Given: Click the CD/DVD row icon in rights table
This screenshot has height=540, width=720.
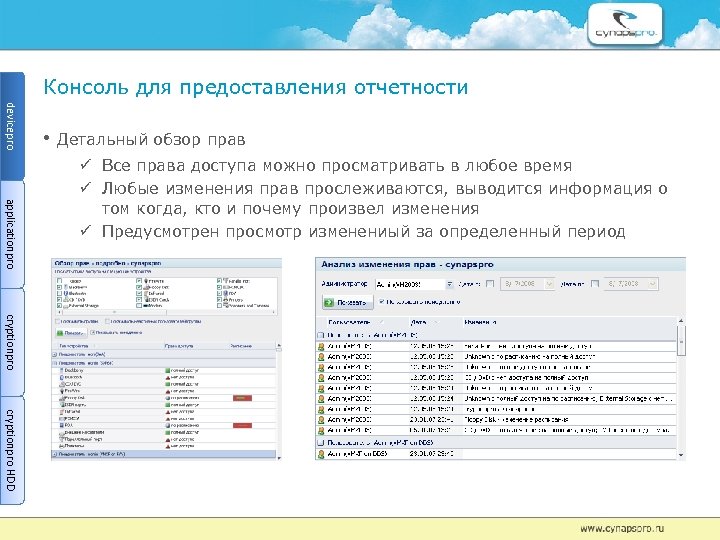Looking at the screenshot, I should [x=62, y=384].
